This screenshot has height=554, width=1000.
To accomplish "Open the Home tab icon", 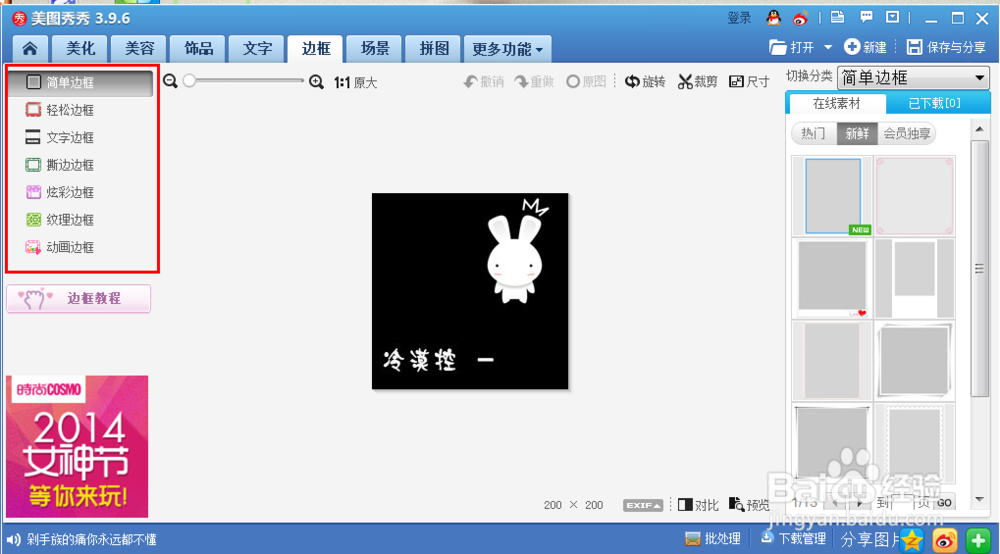I will (x=30, y=49).
